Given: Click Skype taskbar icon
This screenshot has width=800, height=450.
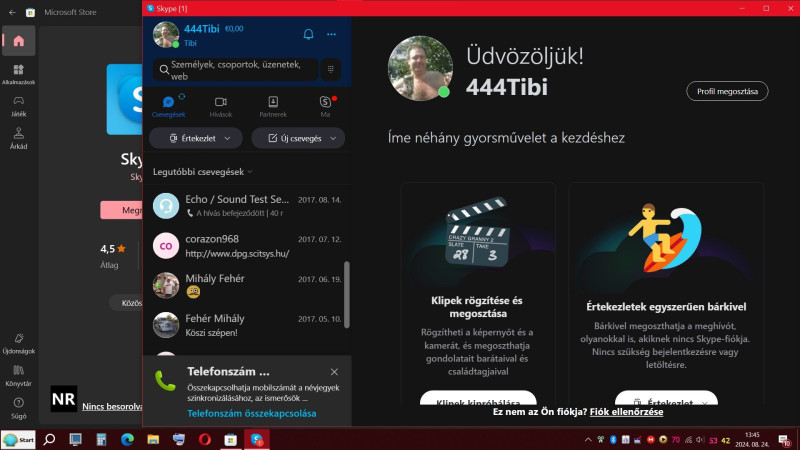Looking at the screenshot, I should point(257,439).
